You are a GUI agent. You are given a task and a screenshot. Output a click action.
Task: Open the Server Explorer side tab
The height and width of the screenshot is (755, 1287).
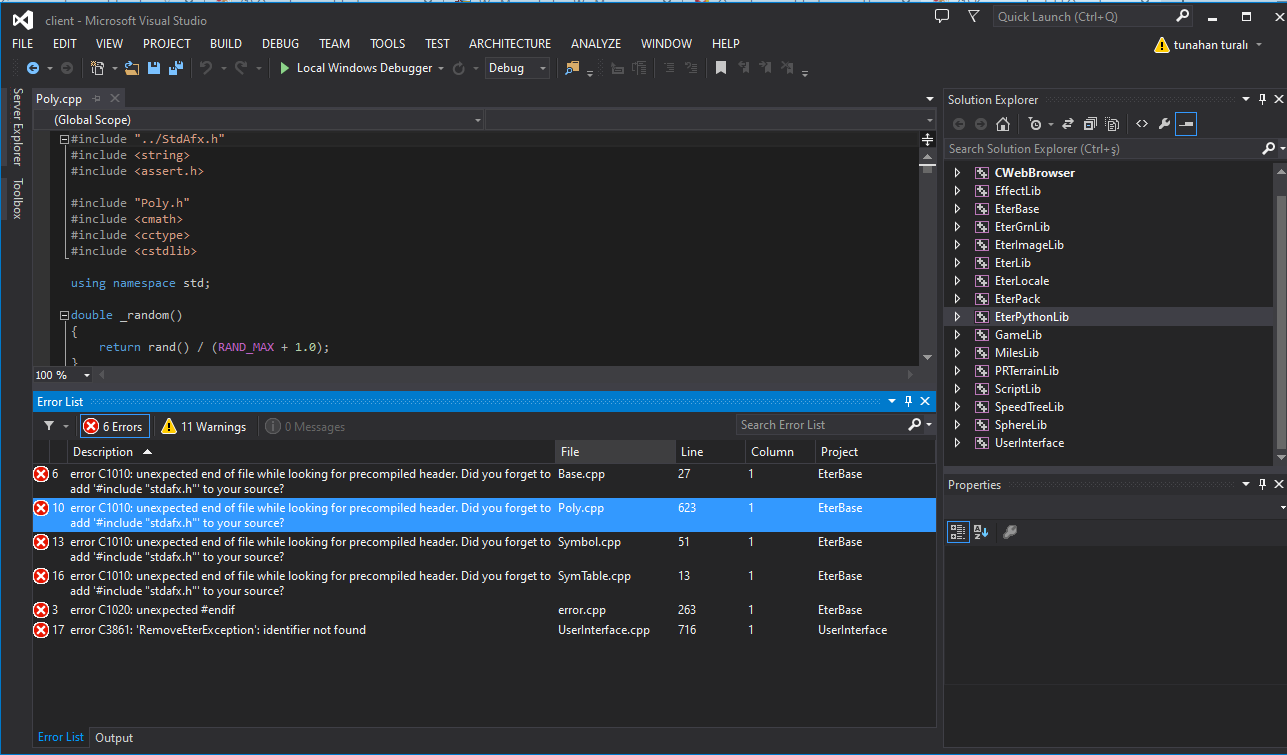17,127
